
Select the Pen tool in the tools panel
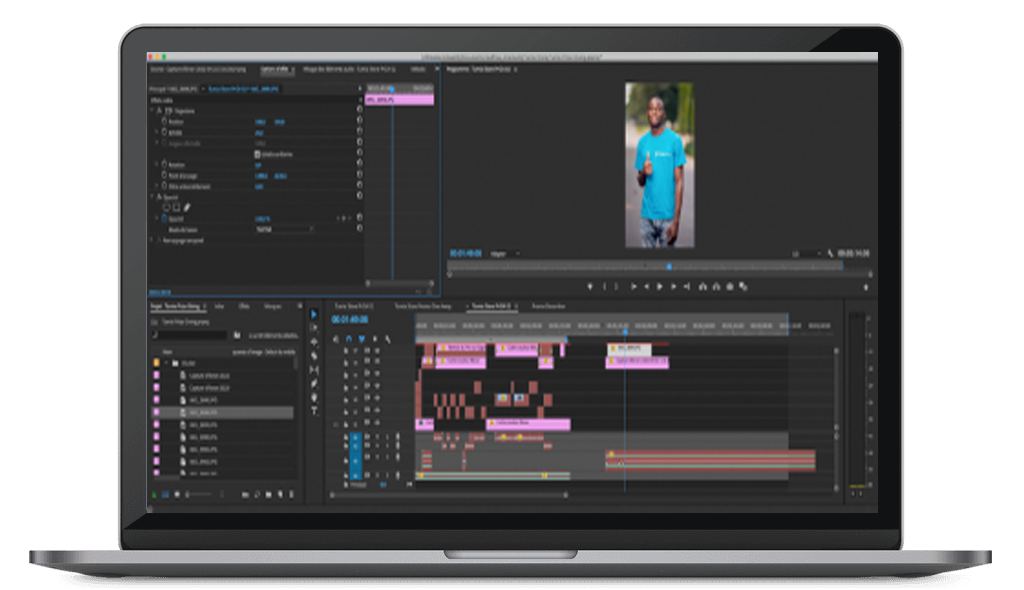(314, 383)
